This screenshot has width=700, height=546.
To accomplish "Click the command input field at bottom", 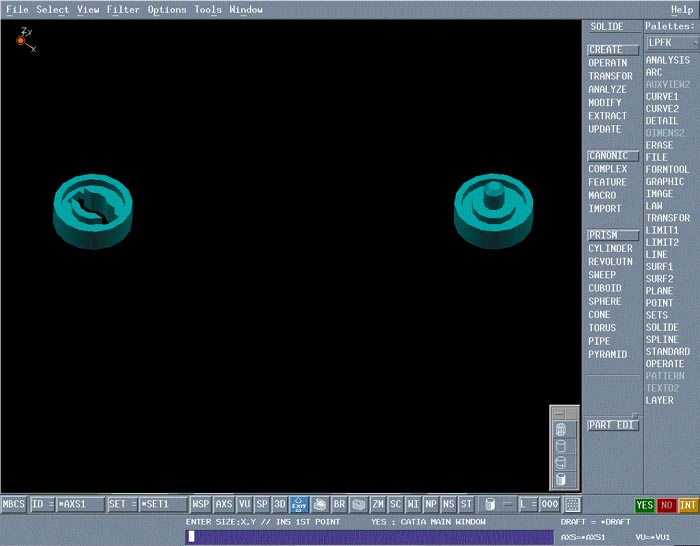I will click(369, 537).
